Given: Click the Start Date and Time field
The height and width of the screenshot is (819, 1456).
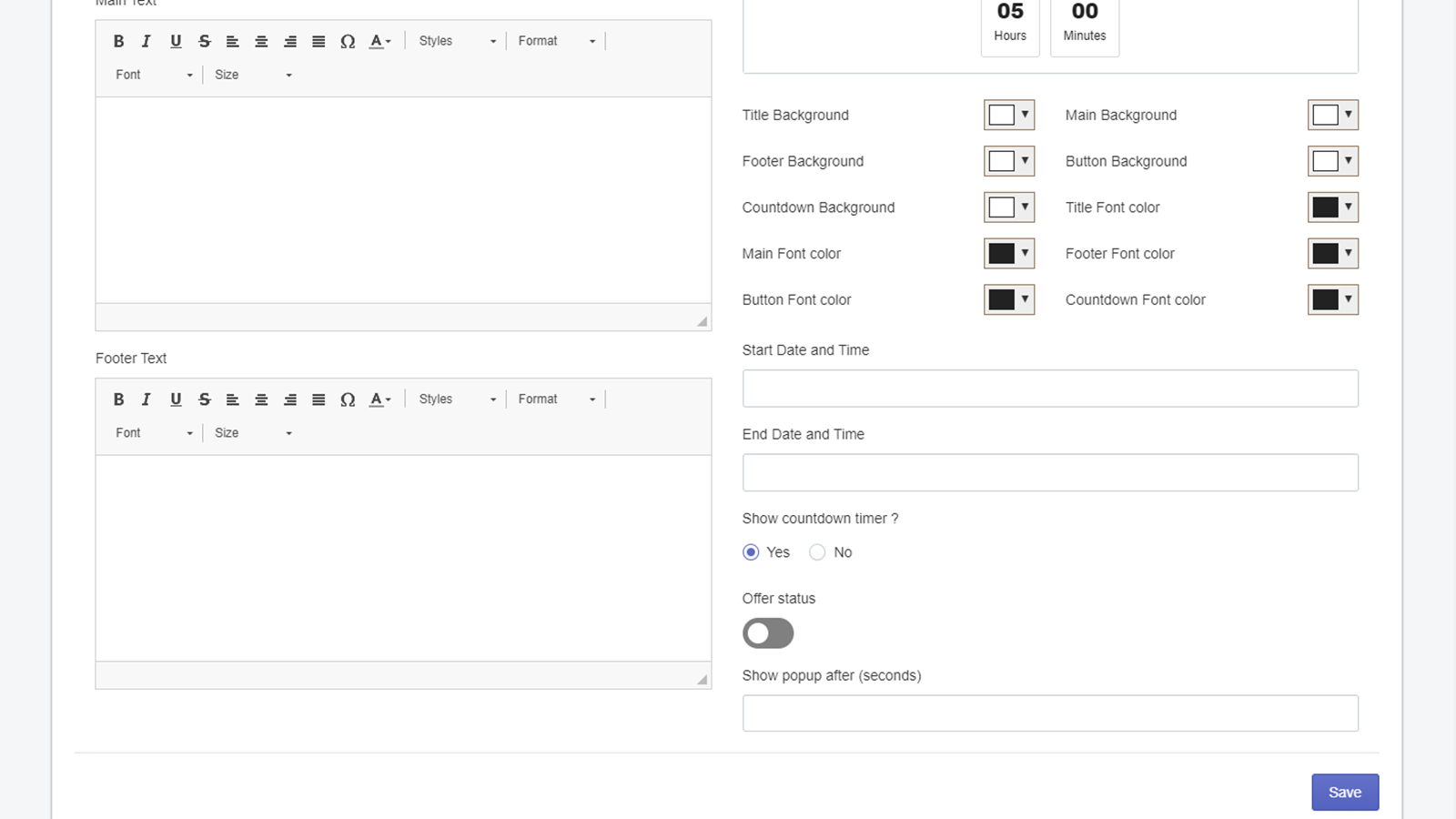Looking at the screenshot, I should (1050, 389).
